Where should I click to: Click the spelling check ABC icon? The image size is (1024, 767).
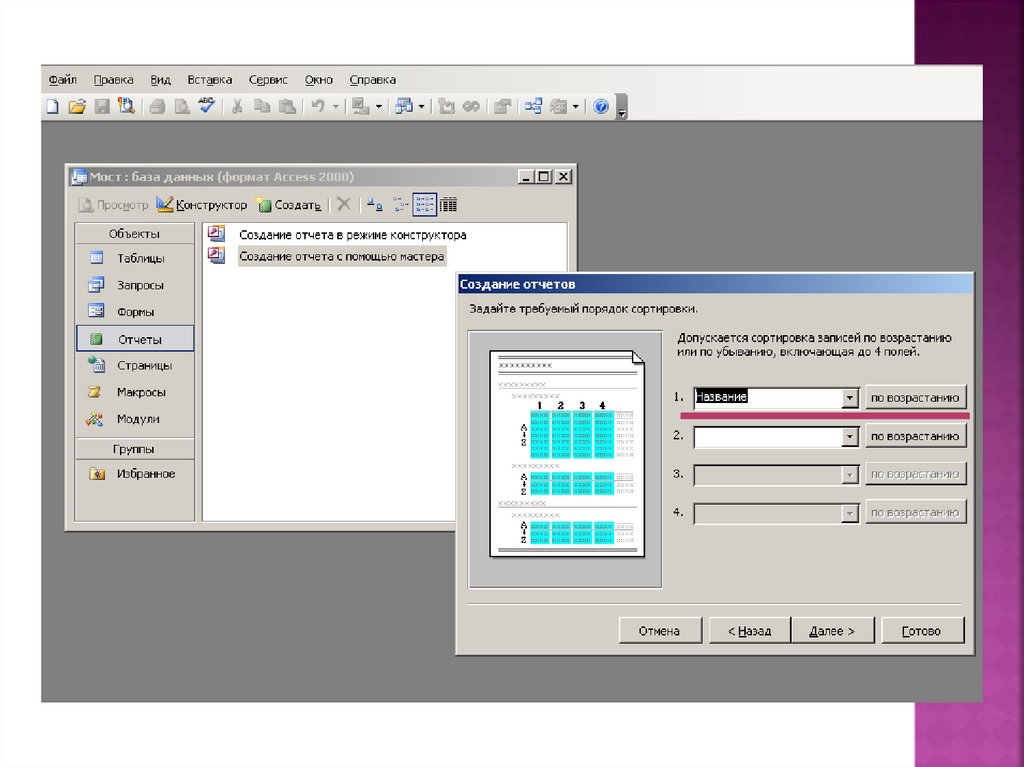(x=207, y=105)
